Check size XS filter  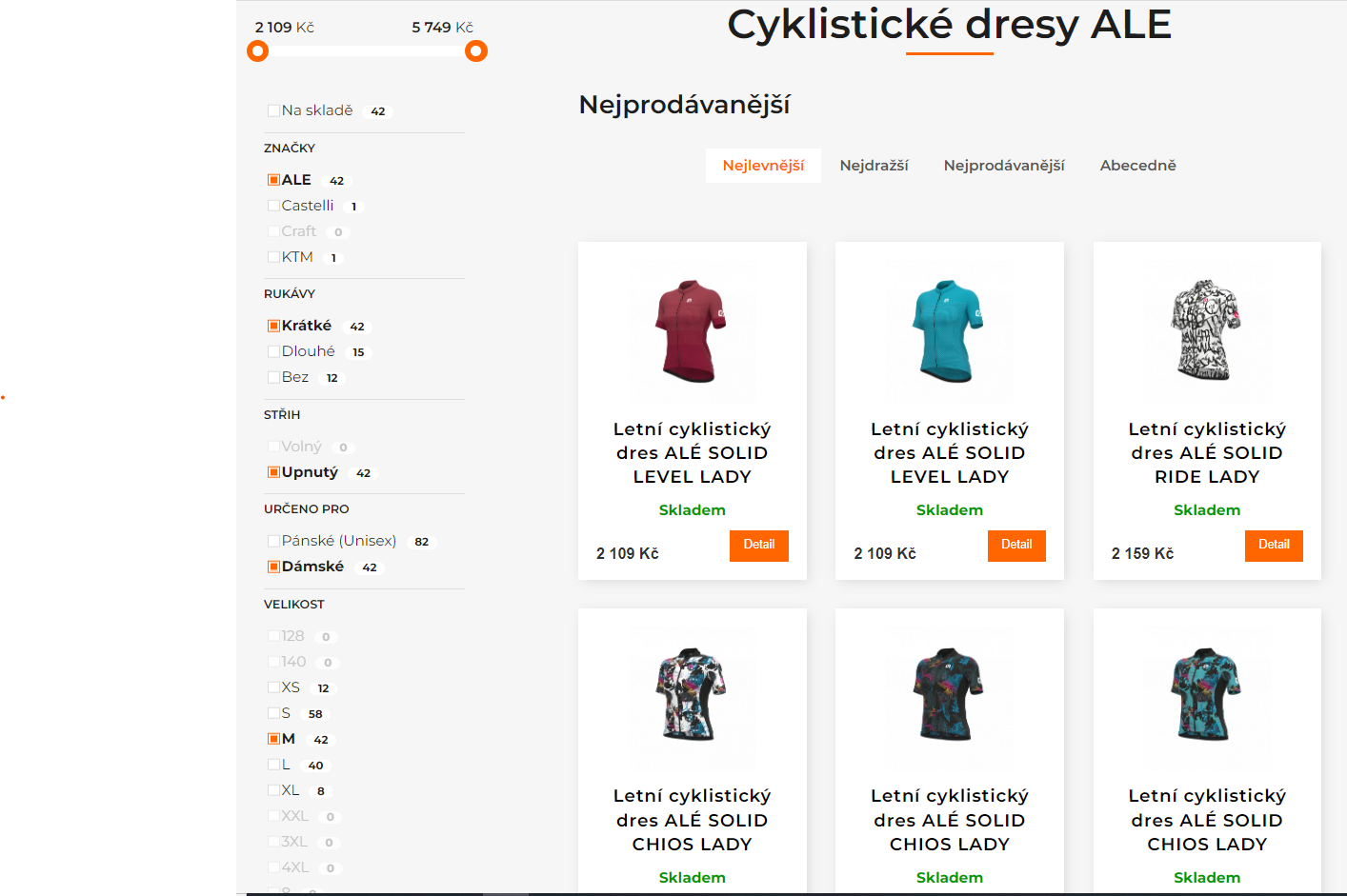pyautogui.click(x=273, y=687)
